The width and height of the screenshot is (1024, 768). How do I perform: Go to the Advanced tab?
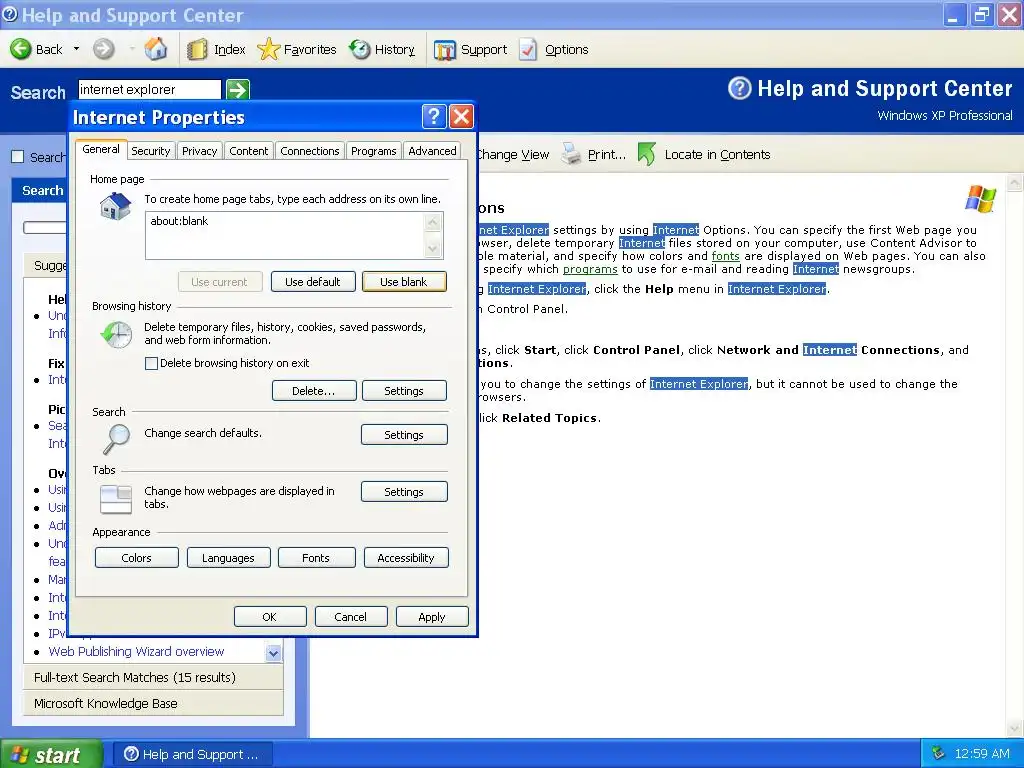[432, 151]
